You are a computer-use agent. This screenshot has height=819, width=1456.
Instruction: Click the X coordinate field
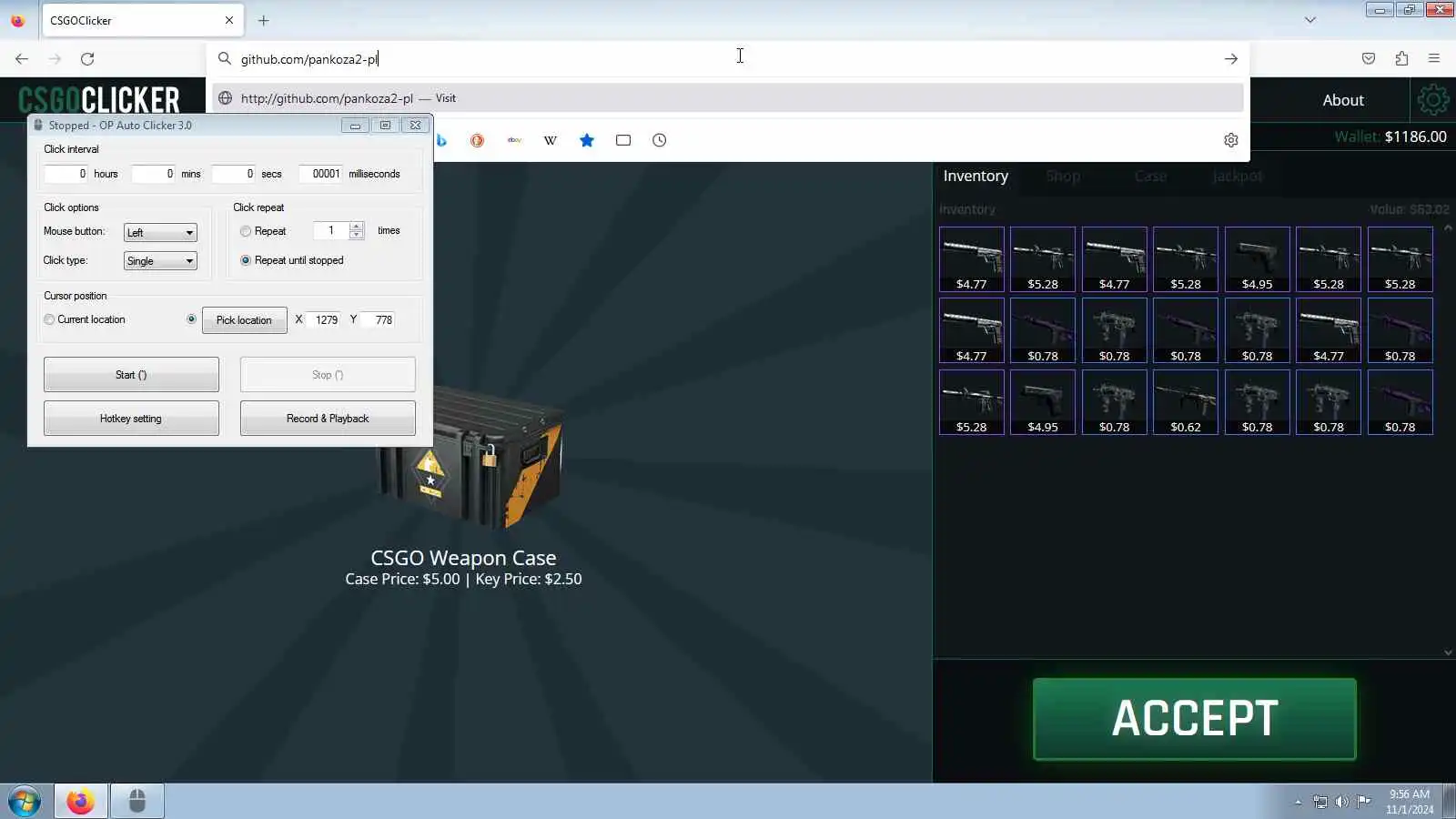tap(325, 320)
